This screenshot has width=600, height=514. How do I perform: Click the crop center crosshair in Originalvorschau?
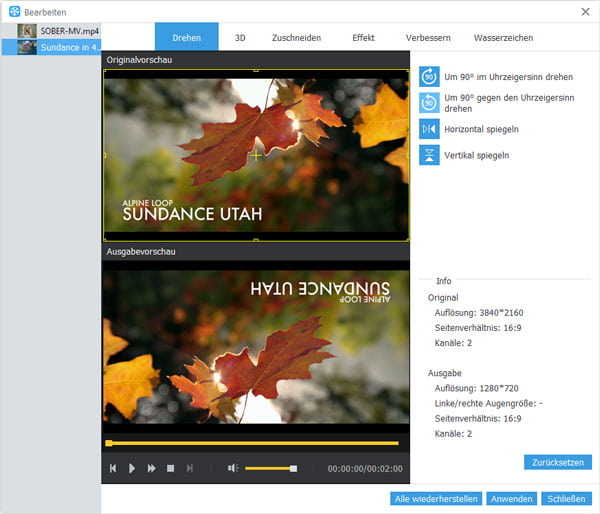click(256, 155)
